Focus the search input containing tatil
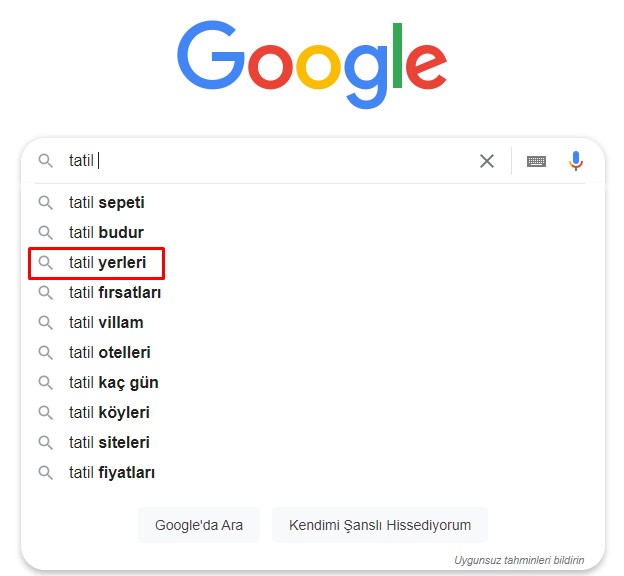The image size is (624, 576). coord(269,161)
